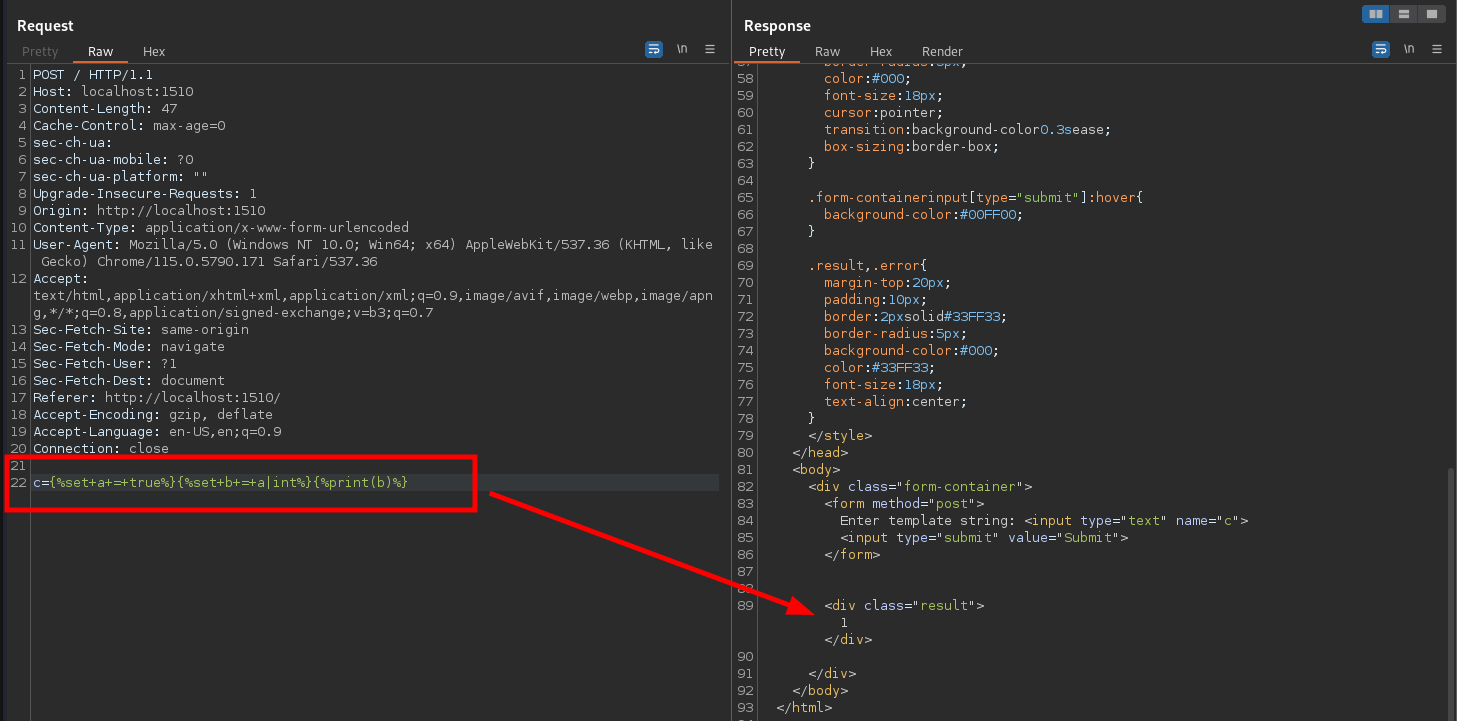
Task: Click the rendered result value '1'
Action: (x=844, y=622)
